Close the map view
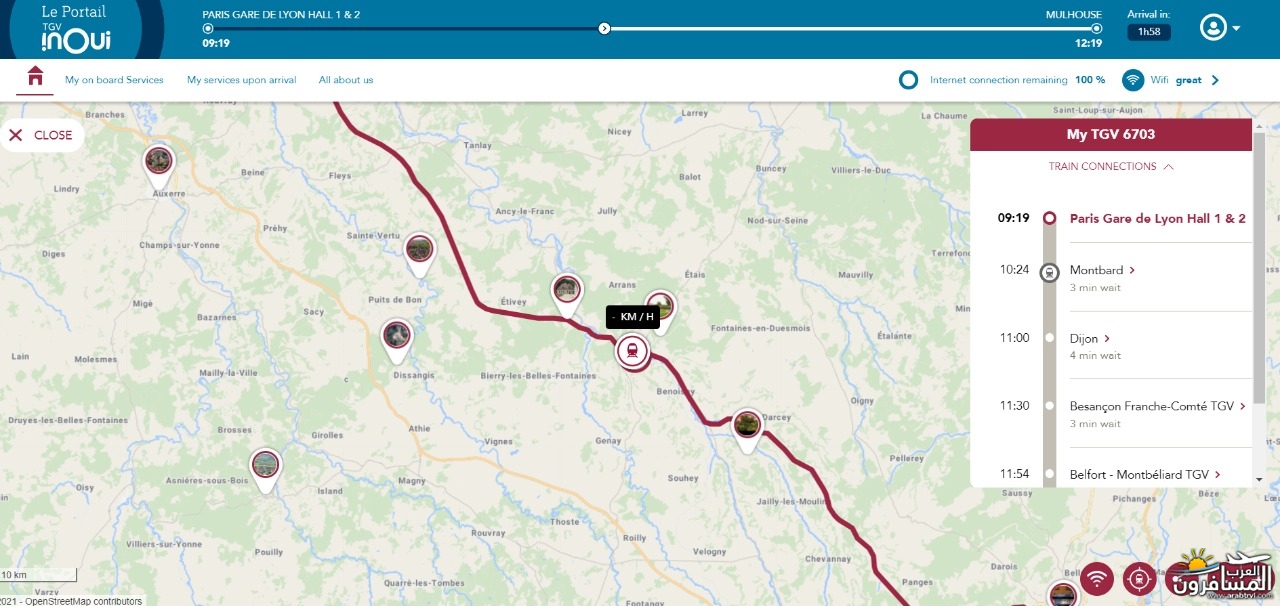 point(41,135)
